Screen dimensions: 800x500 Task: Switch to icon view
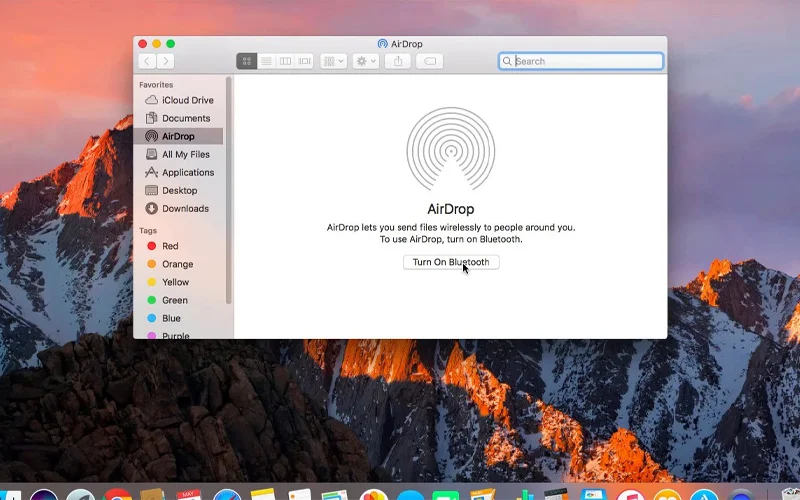[246, 61]
